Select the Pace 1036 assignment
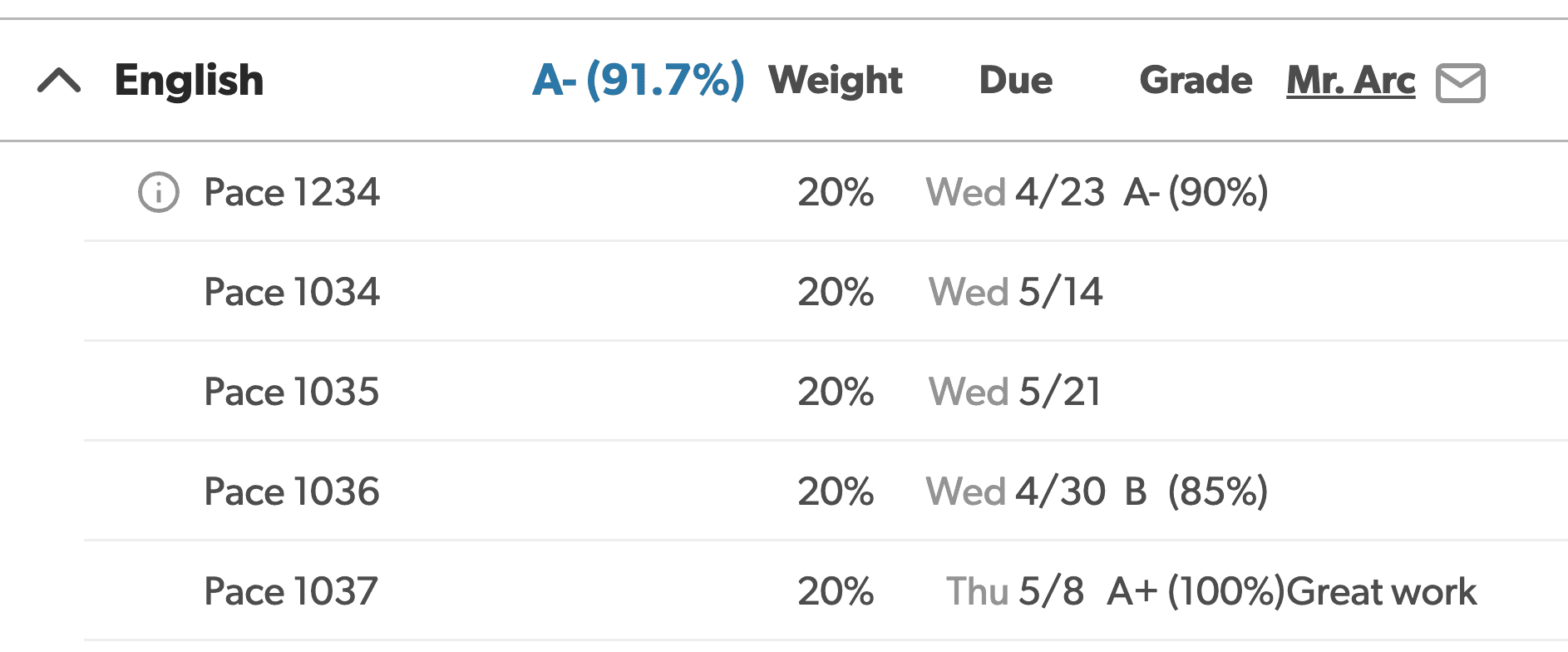The width and height of the screenshot is (1568, 652). tap(292, 491)
